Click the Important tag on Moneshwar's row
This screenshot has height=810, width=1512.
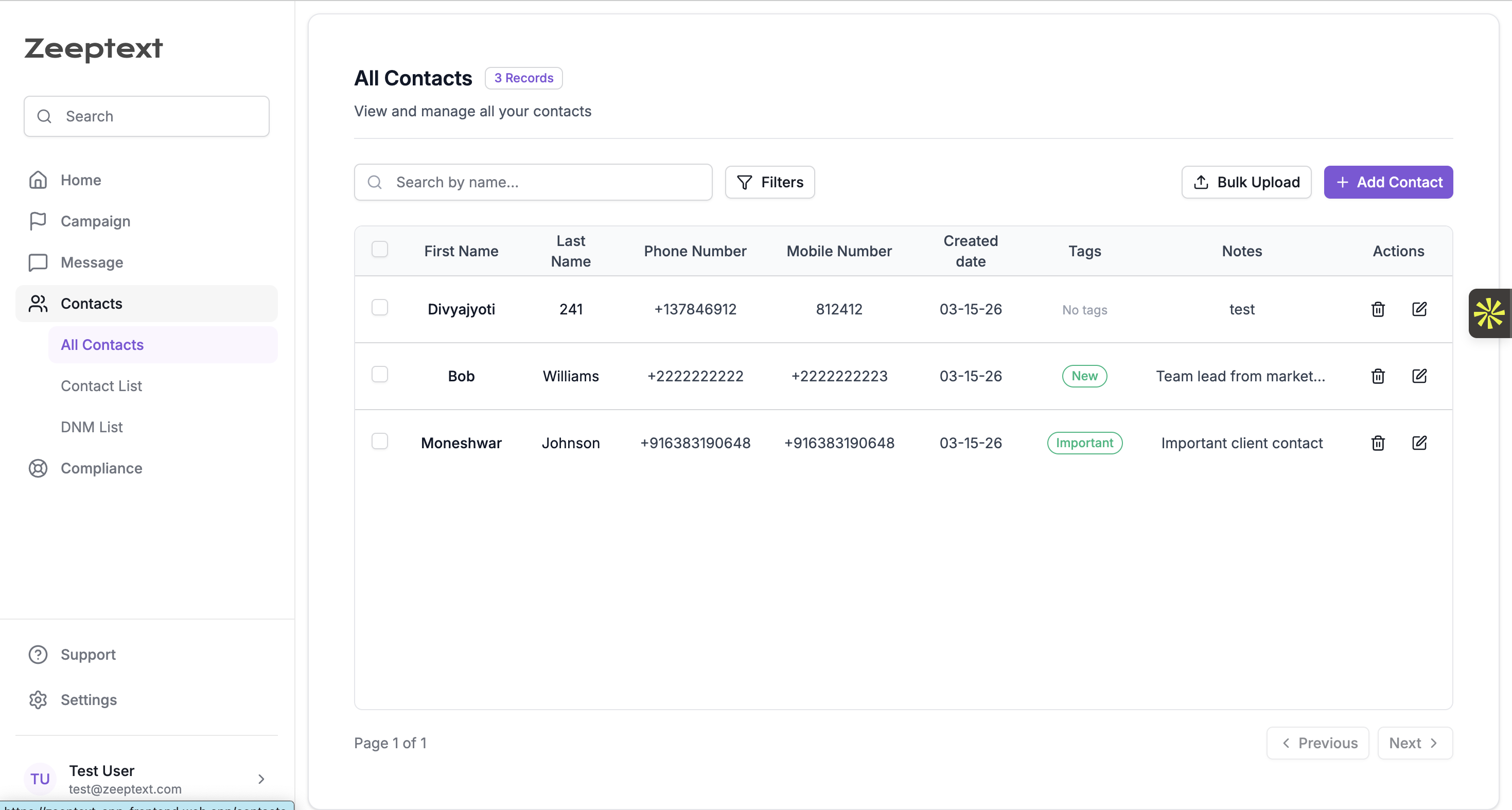click(x=1084, y=443)
